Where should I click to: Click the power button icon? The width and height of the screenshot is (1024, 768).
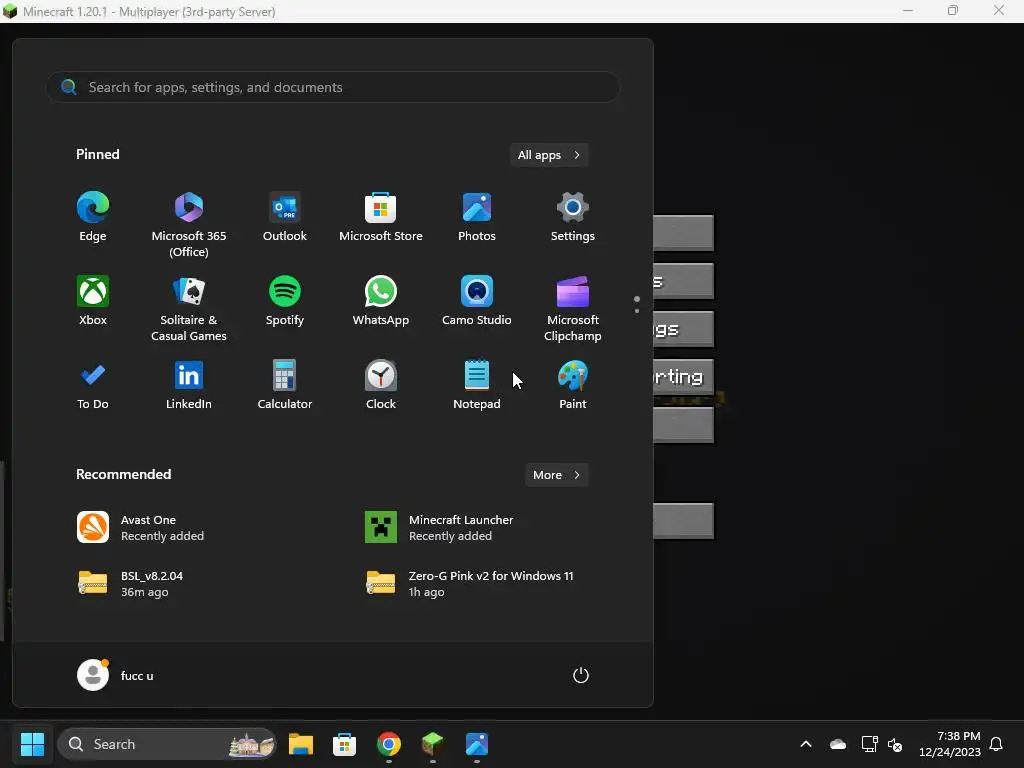(x=581, y=675)
